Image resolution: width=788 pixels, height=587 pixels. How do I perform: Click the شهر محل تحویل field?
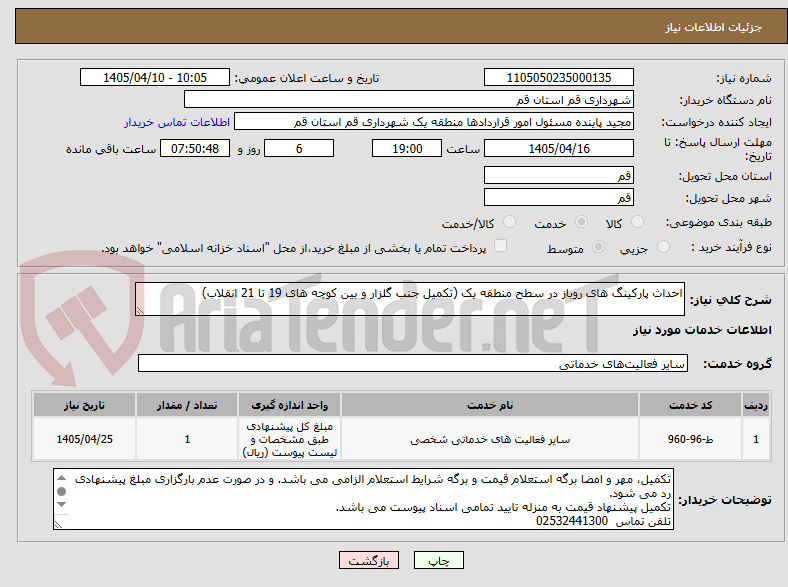click(x=558, y=198)
